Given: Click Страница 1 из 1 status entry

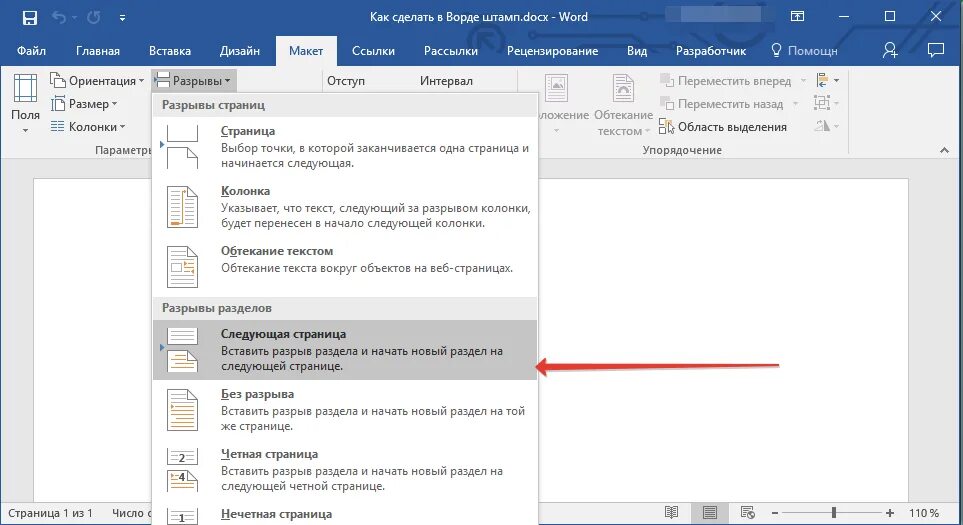Looking at the screenshot, I should [50, 513].
